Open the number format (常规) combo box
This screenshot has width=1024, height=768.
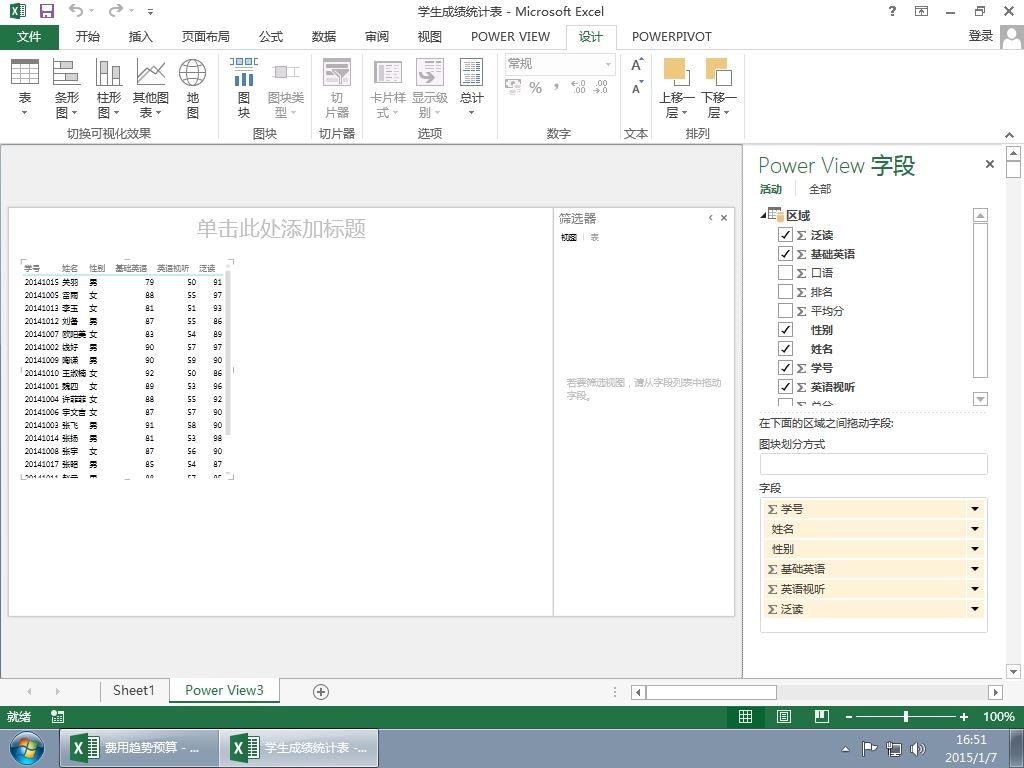(x=560, y=64)
